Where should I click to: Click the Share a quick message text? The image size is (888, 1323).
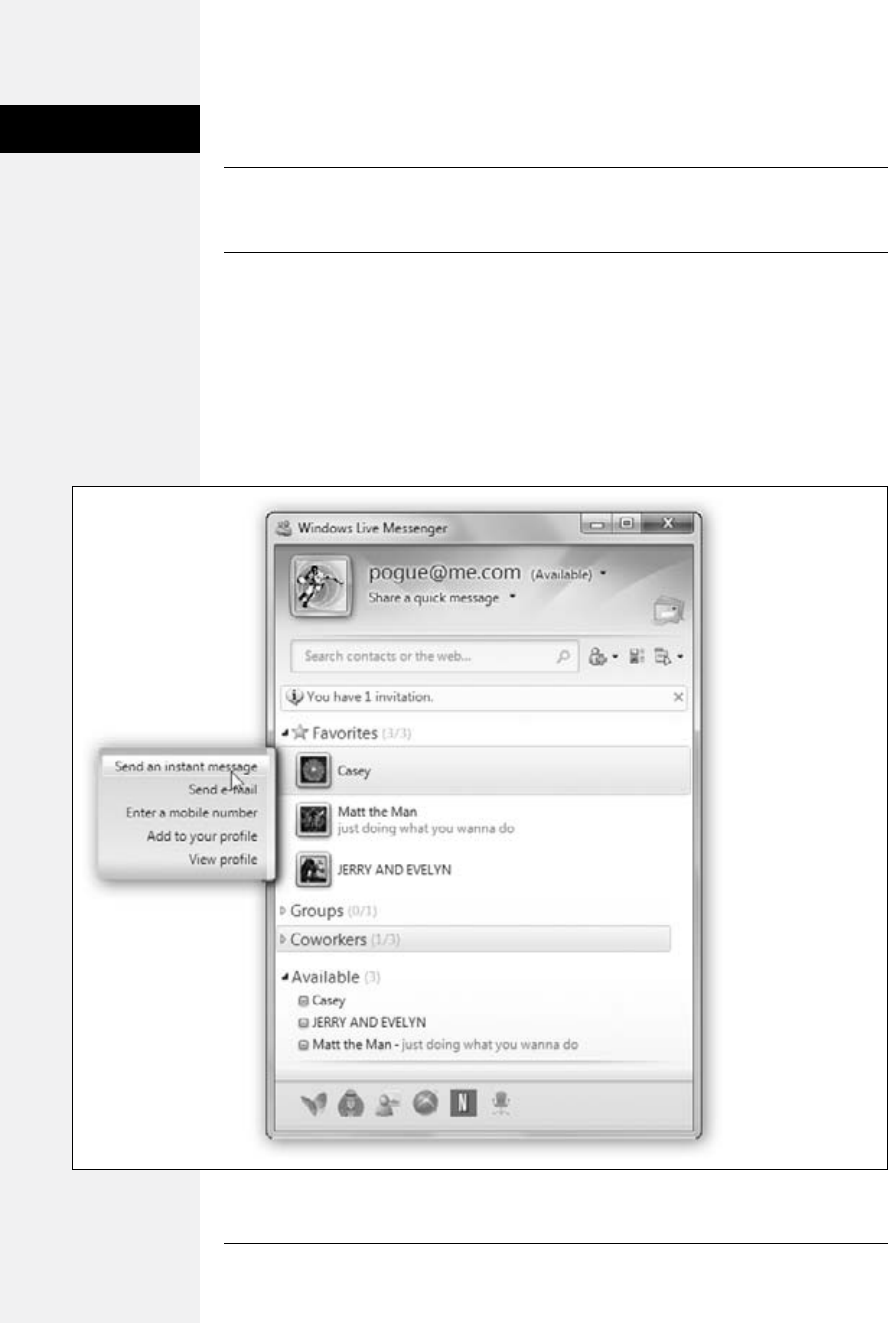coord(433,597)
